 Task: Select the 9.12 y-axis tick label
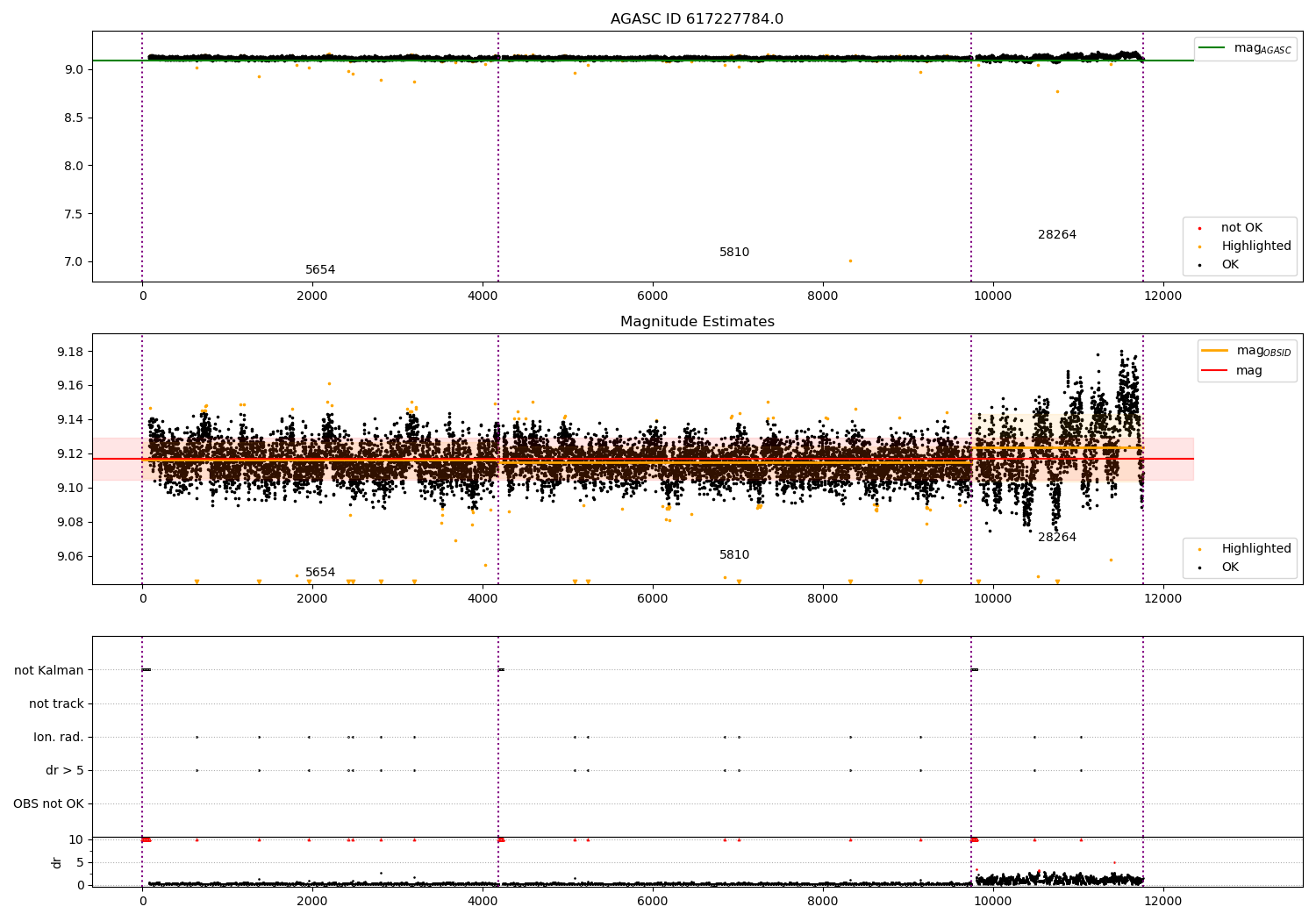[x=70, y=454]
